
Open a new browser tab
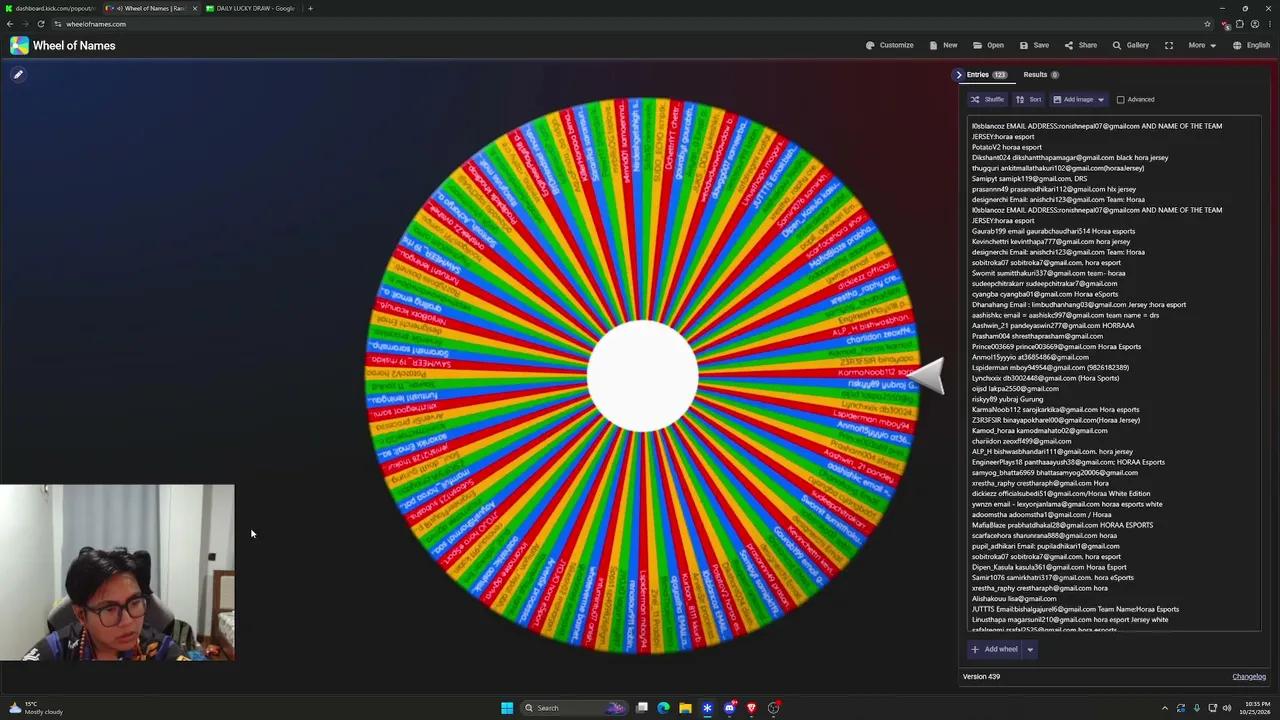pyautogui.click(x=310, y=8)
